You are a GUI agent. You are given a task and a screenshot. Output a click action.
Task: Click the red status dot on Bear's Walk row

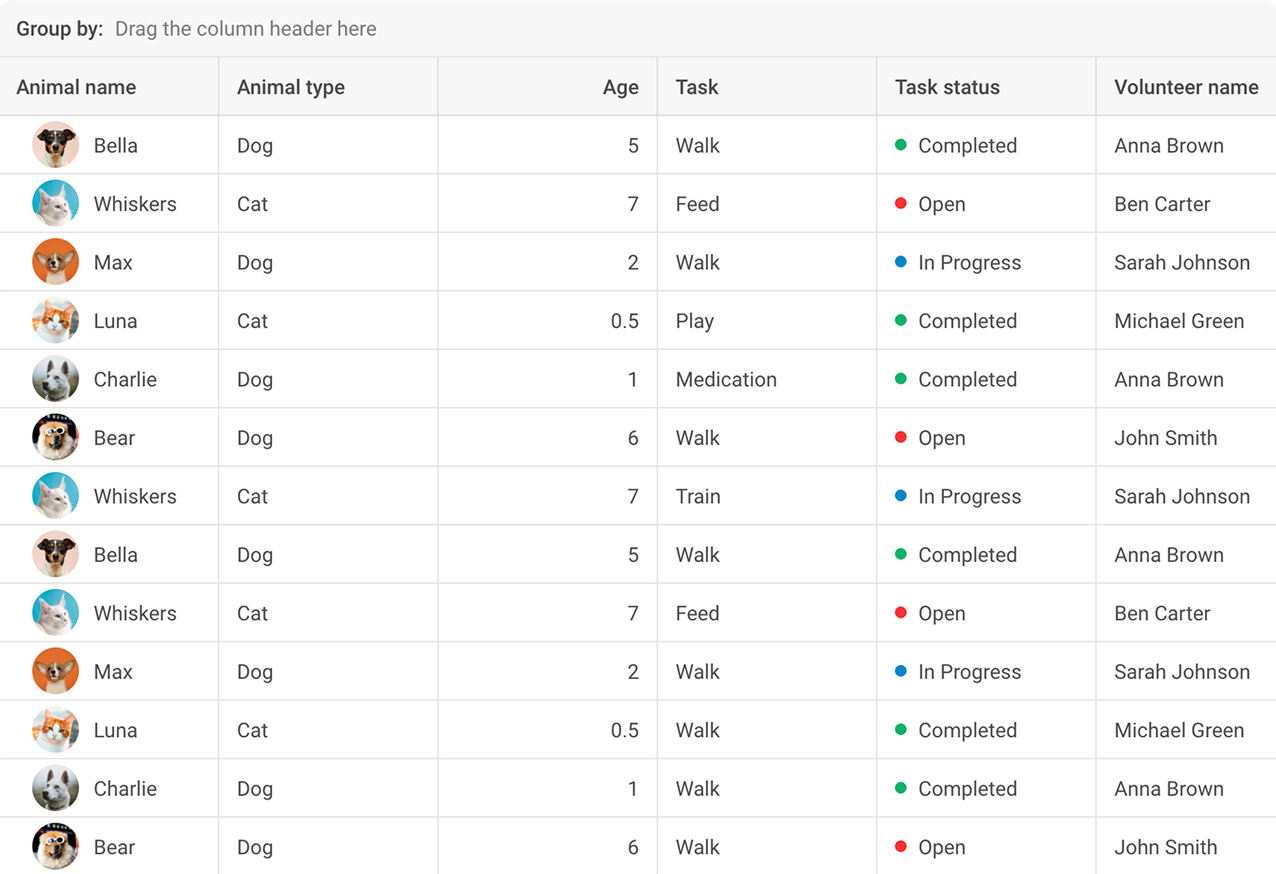coord(902,437)
